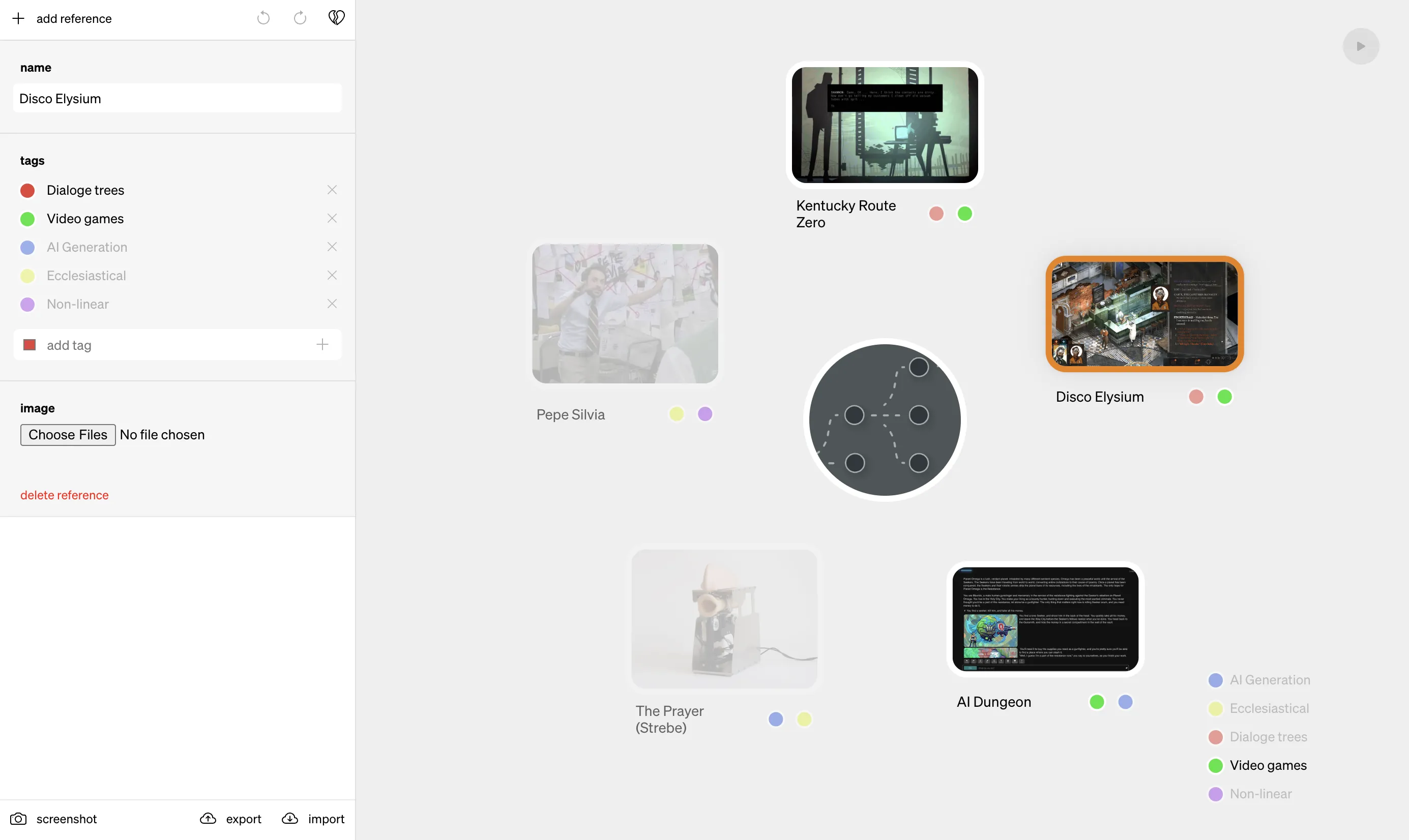Click green dot under Kentucky Route Zero
This screenshot has height=840, width=1409.
click(964, 214)
